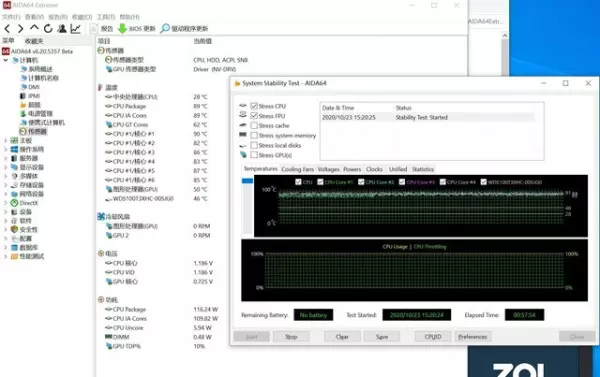This screenshot has width=600, height=377.
Task: Expand the 主板 tree node
Action: (x=6, y=140)
